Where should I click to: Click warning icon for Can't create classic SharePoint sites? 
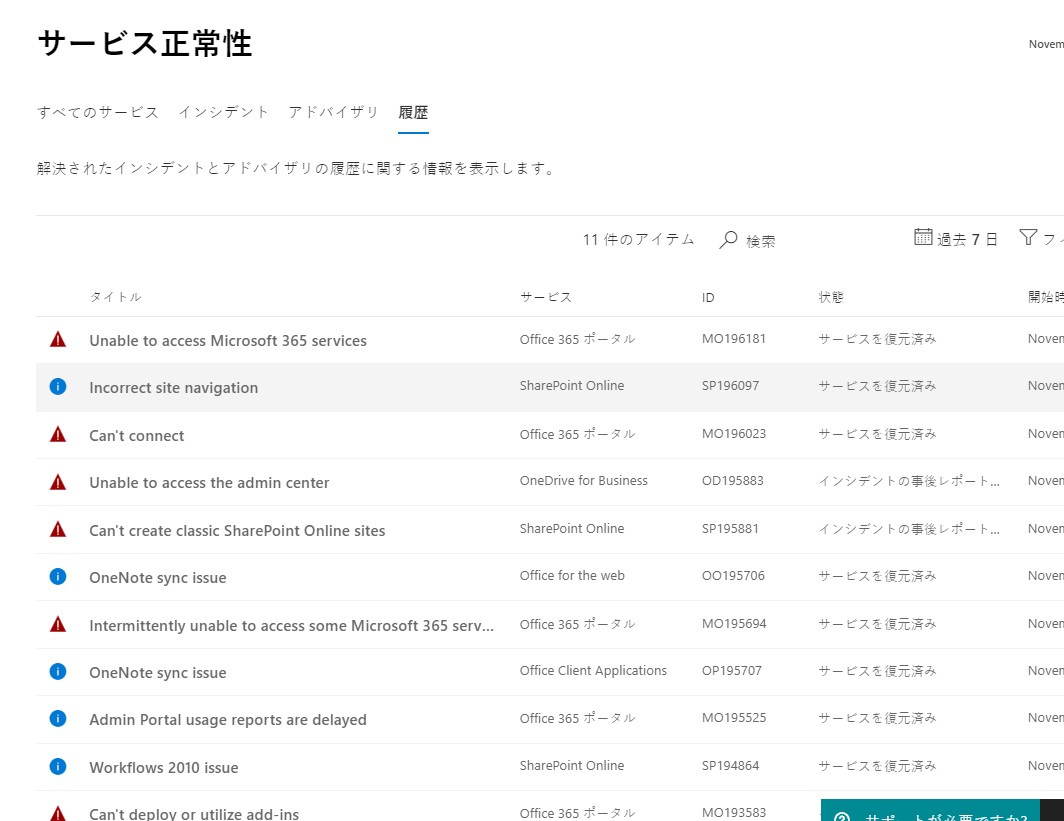click(x=58, y=530)
